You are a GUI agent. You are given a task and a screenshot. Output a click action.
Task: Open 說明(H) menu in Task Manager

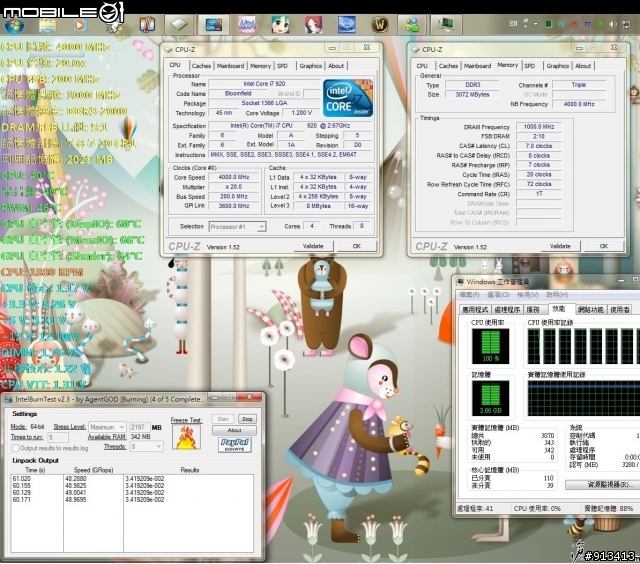(x=557, y=295)
